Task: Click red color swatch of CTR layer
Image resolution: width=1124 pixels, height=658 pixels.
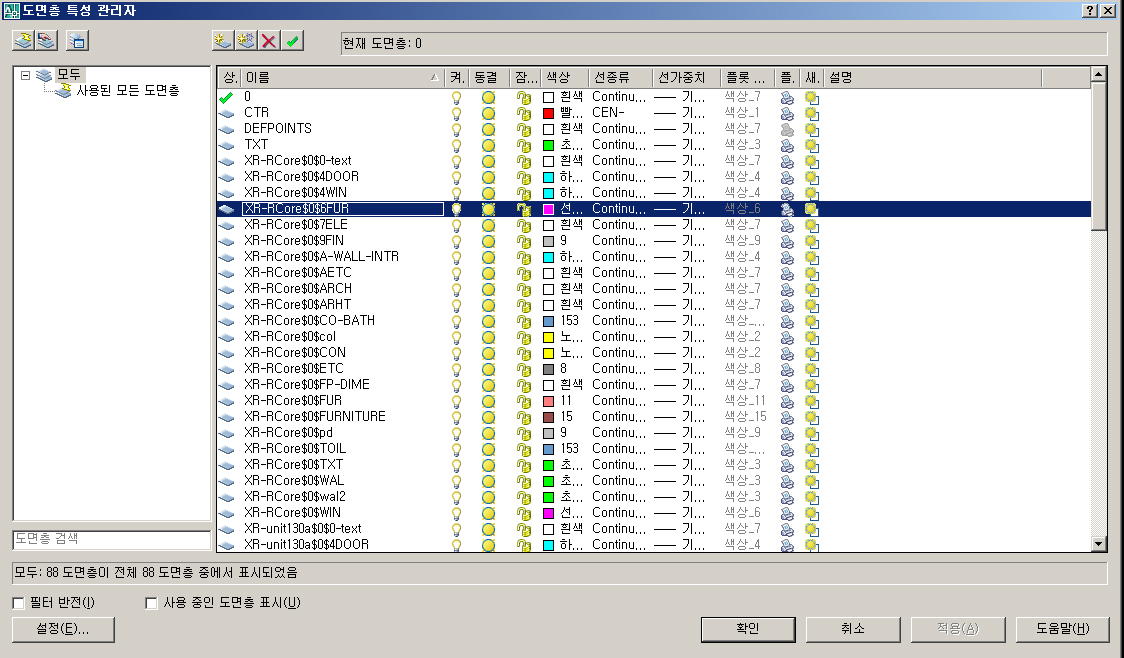Action: click(x=548, y=113)
